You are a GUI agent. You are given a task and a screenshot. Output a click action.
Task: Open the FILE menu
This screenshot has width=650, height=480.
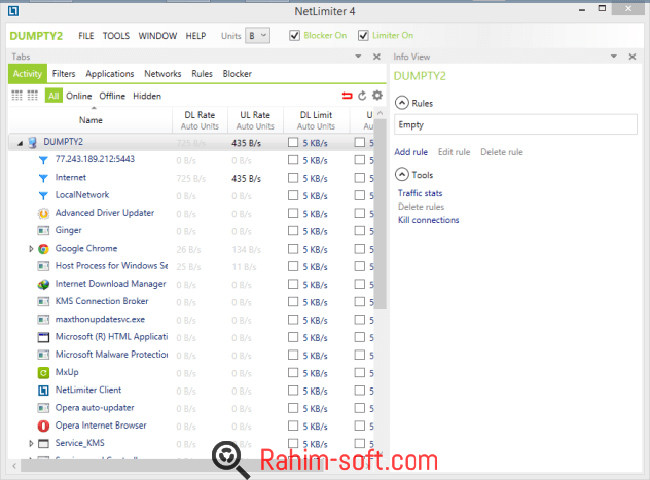pyautogui.click(x=86, y=36)
